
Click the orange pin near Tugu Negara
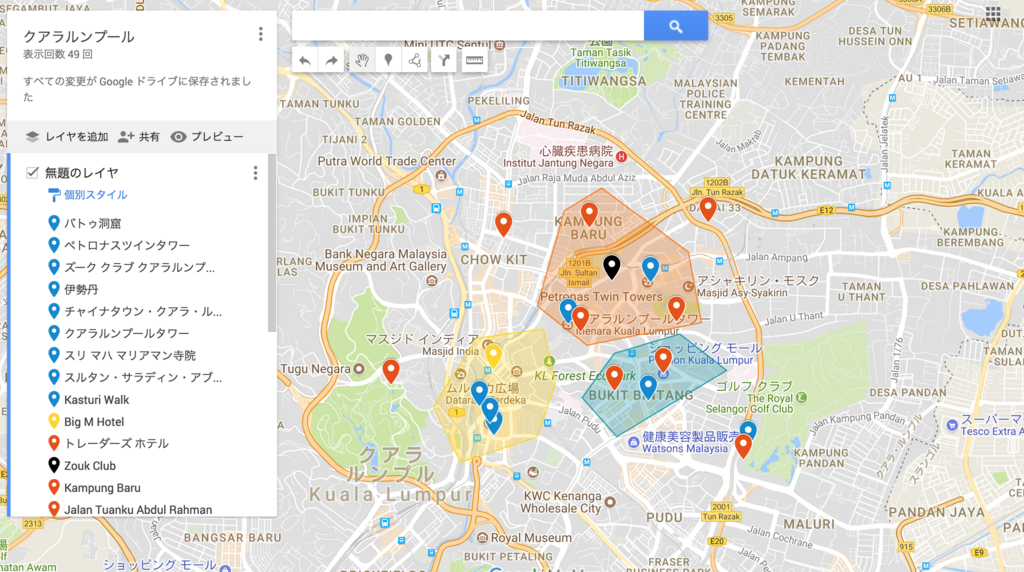(391, 370)
